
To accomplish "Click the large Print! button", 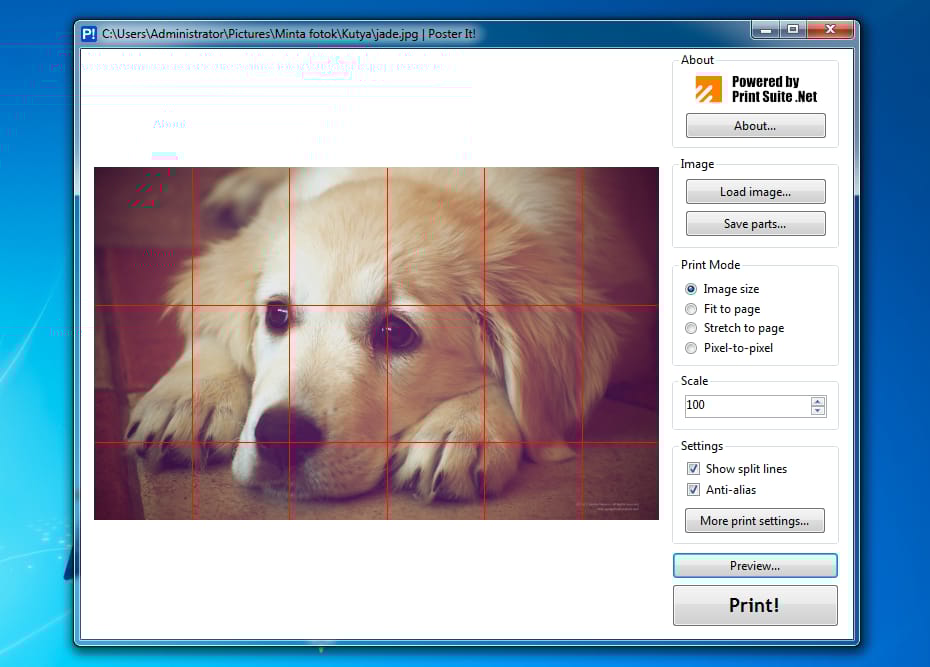I will 755,605.
